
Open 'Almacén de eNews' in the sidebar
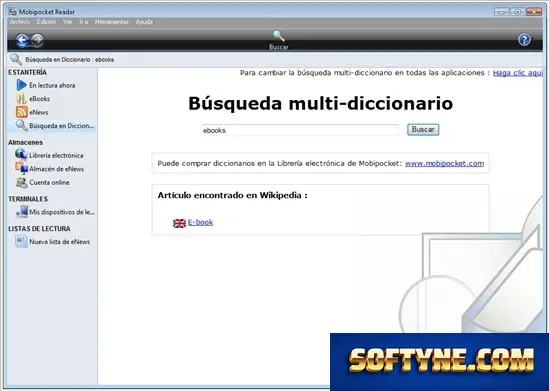(x=56, y=169)
